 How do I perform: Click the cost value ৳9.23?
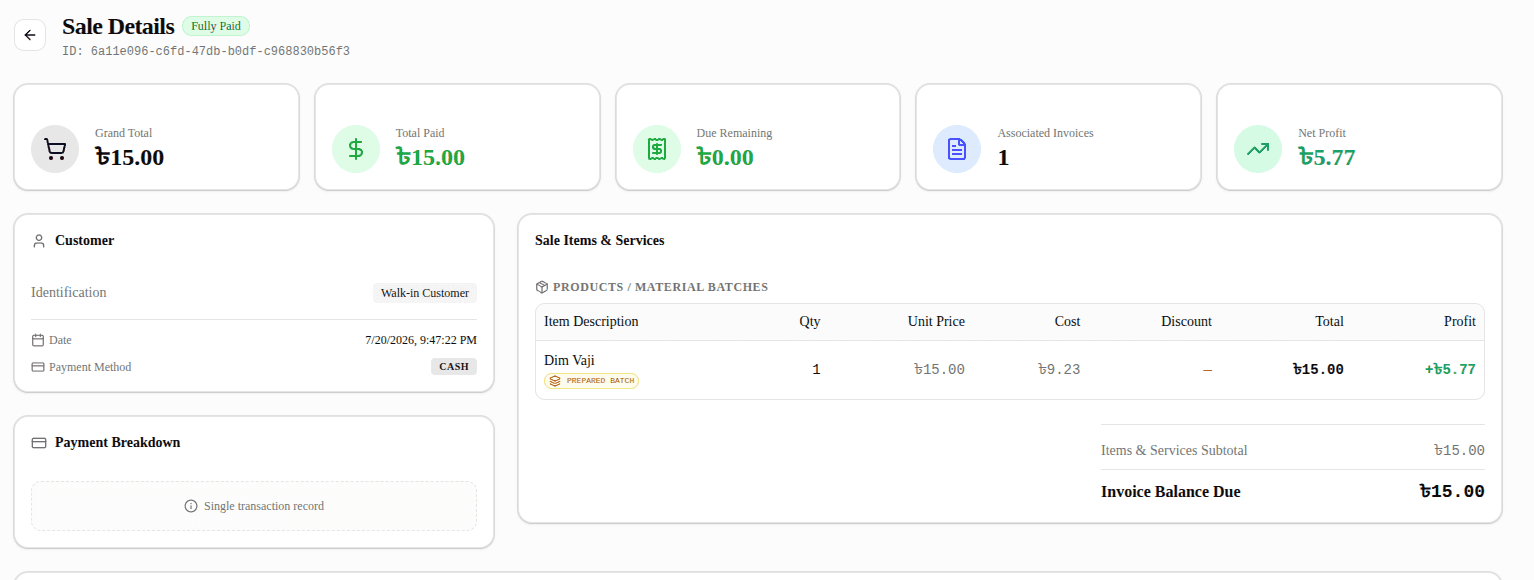(x=1059, y=369)
